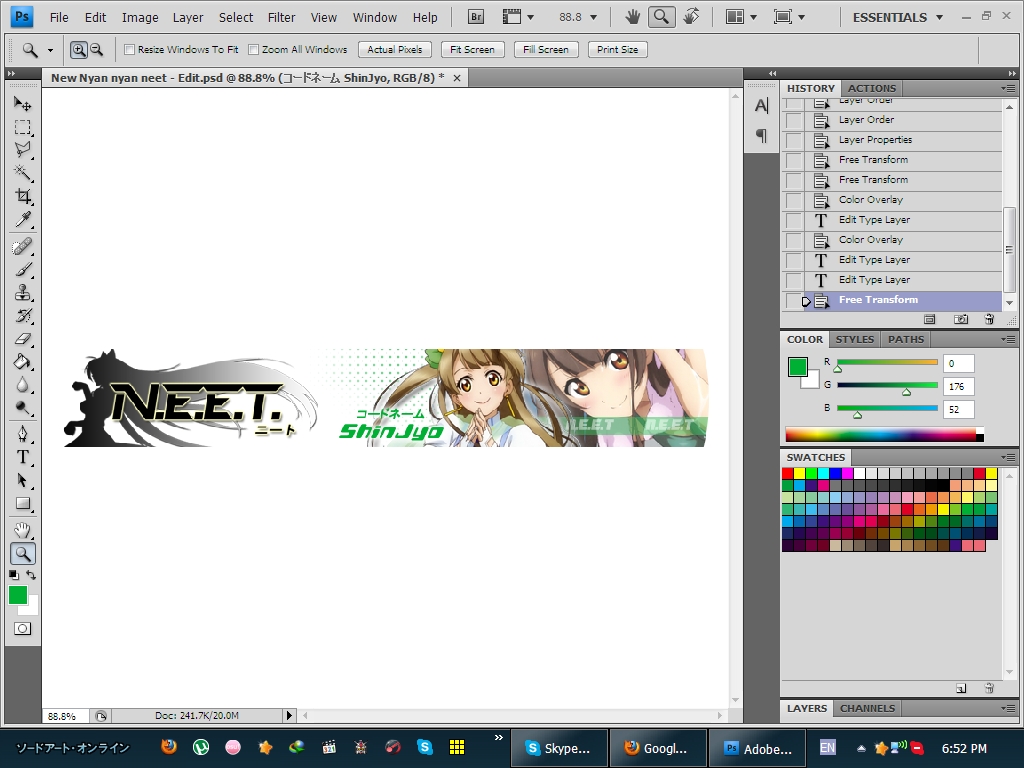Select the Eyedropper tool
Image resolution: width=1024 pixels, height=768 pixels.
pyautogui.click(x=23, y=219)
